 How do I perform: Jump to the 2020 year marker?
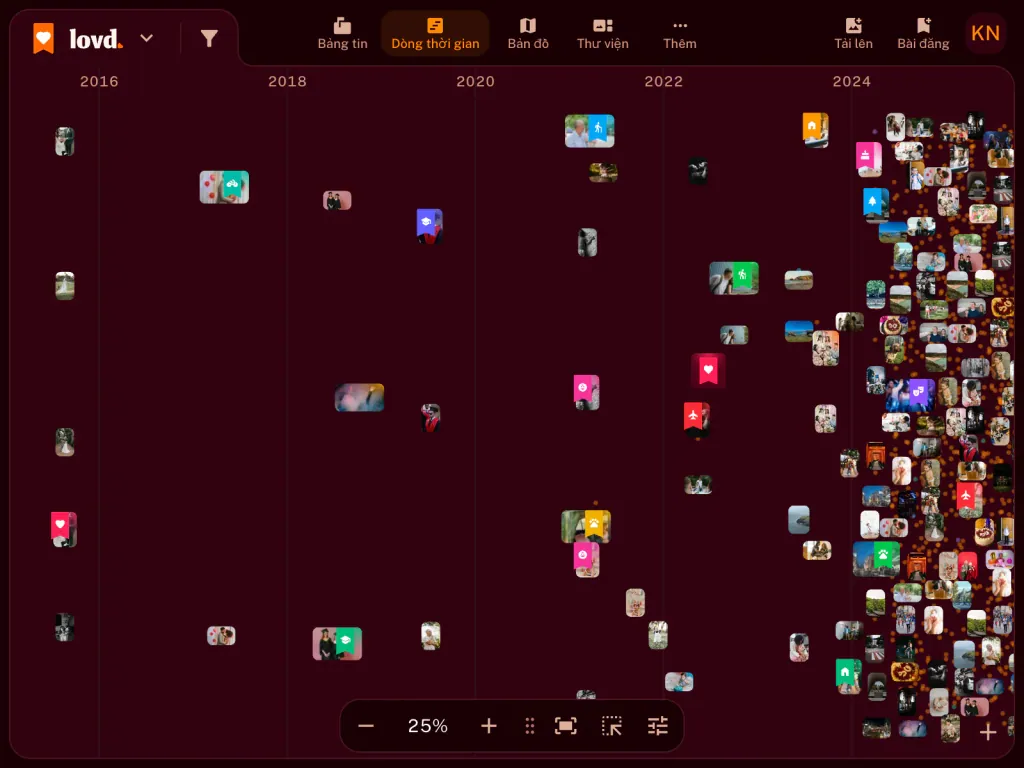coord(475,82)
